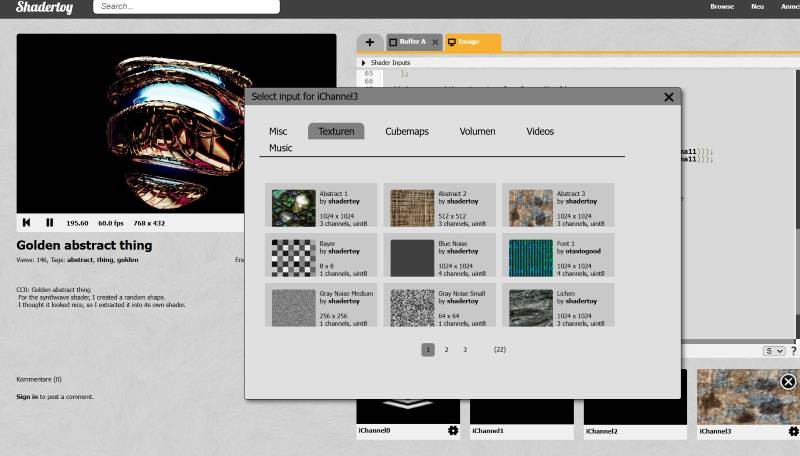This screenshot has height=456, width=800.
Task: Open iChannel3 sampler settings gear
Action: 793,431
